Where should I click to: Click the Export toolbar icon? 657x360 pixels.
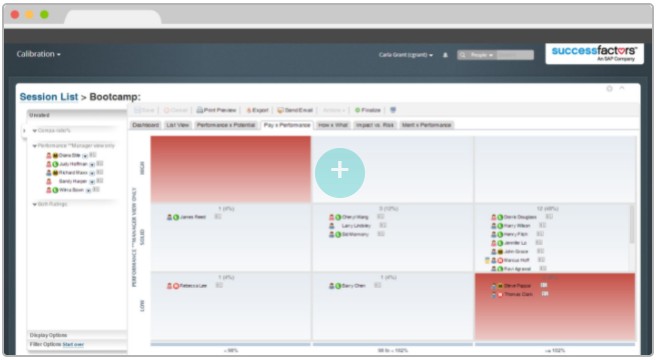pos(248,110)
